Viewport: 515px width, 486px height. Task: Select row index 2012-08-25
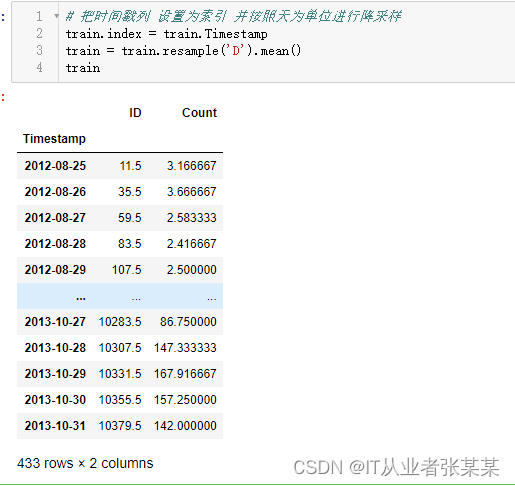pyautogui.click(x=55, y=166)
